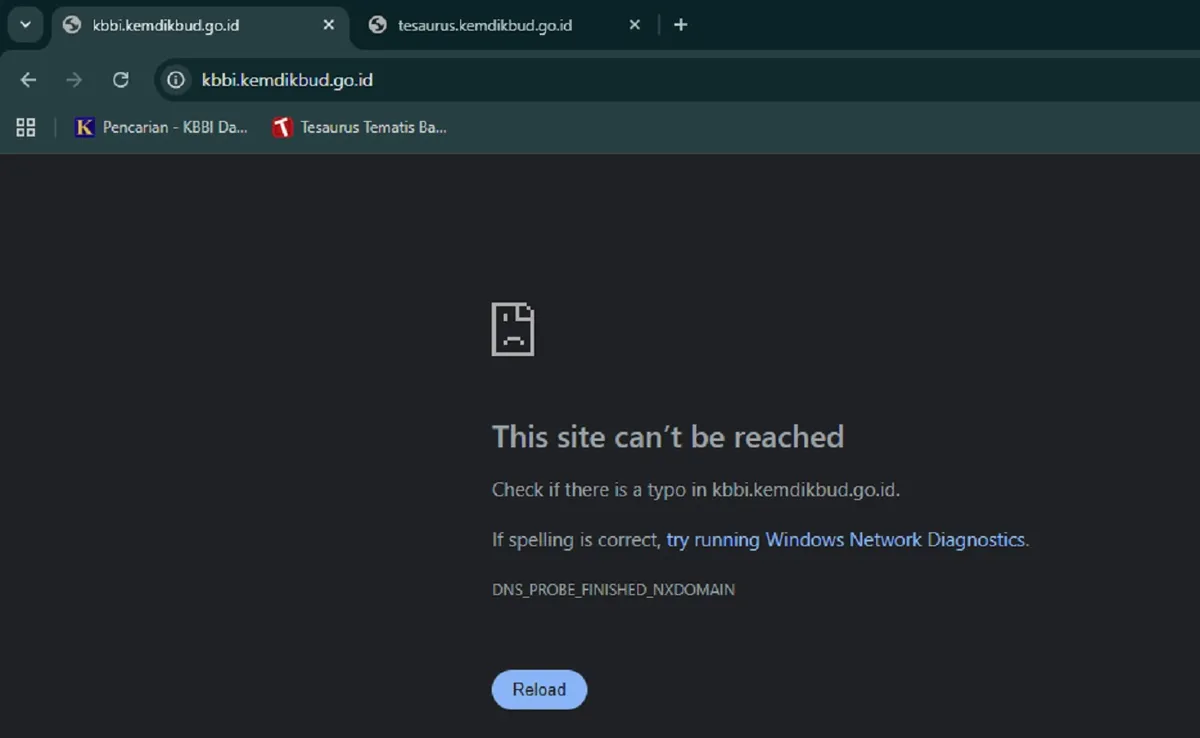Click the globe favicon on the kbbi tab
Viewport: 1200px width, 738px height.
71,24
